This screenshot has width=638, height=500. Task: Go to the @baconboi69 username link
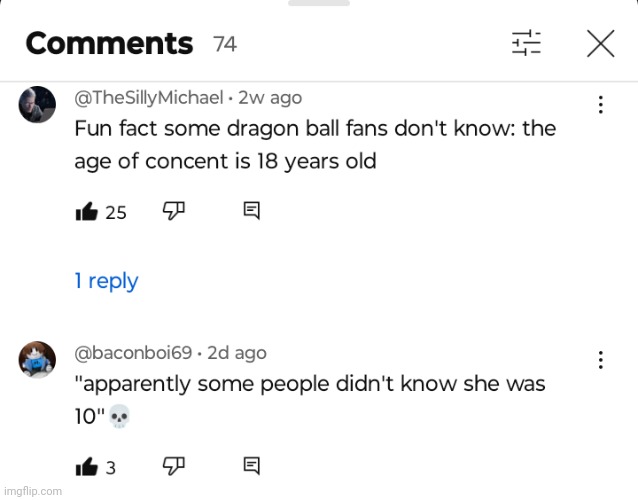(x=134, y=352)
